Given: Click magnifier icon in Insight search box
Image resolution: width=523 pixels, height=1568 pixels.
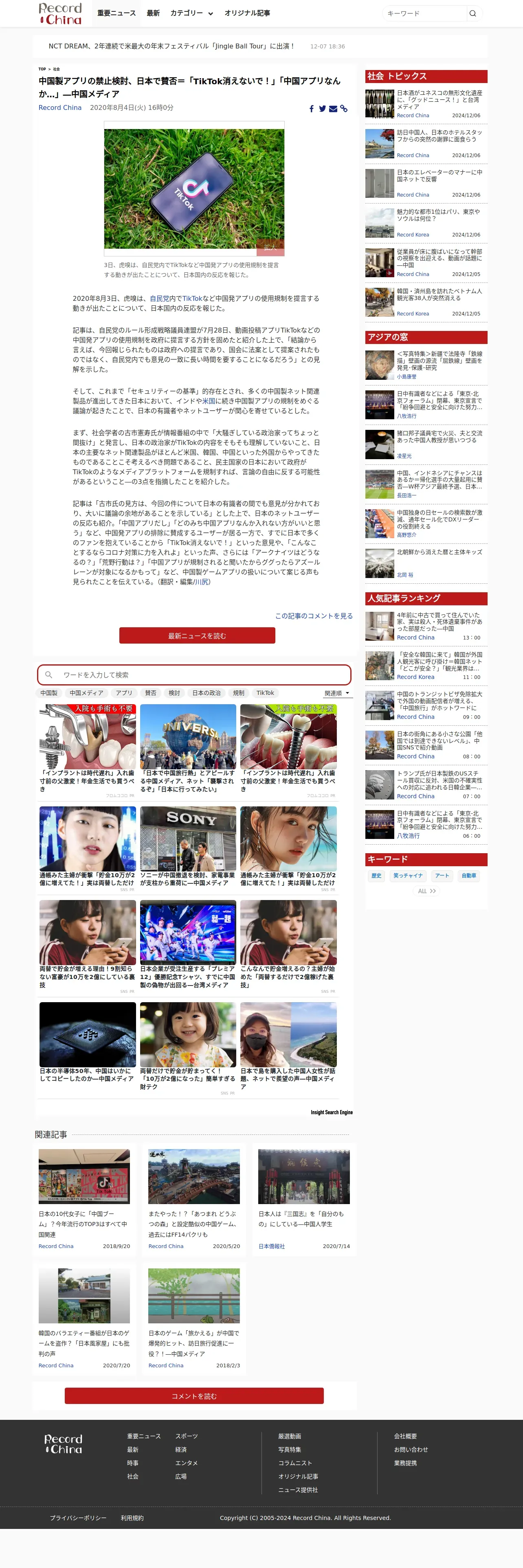Looking at the screenshot, I should [x=49, y=675].
